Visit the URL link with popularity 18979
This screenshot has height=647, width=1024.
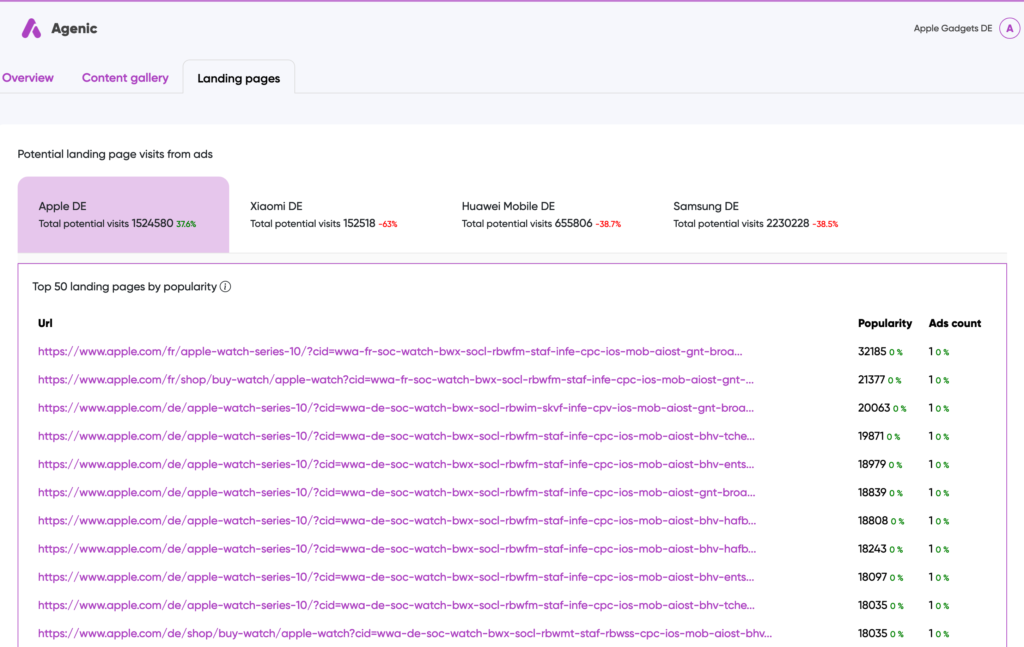pos(396,464)
